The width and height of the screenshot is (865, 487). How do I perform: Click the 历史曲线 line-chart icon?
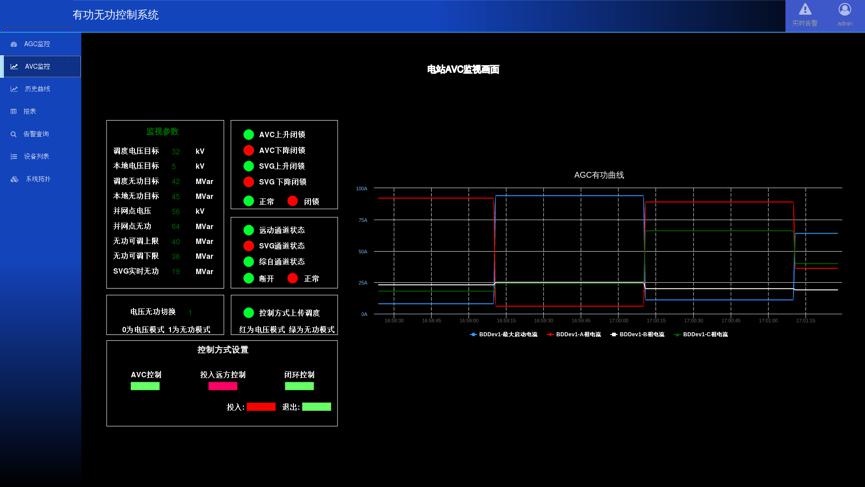[x=14, y=89]
